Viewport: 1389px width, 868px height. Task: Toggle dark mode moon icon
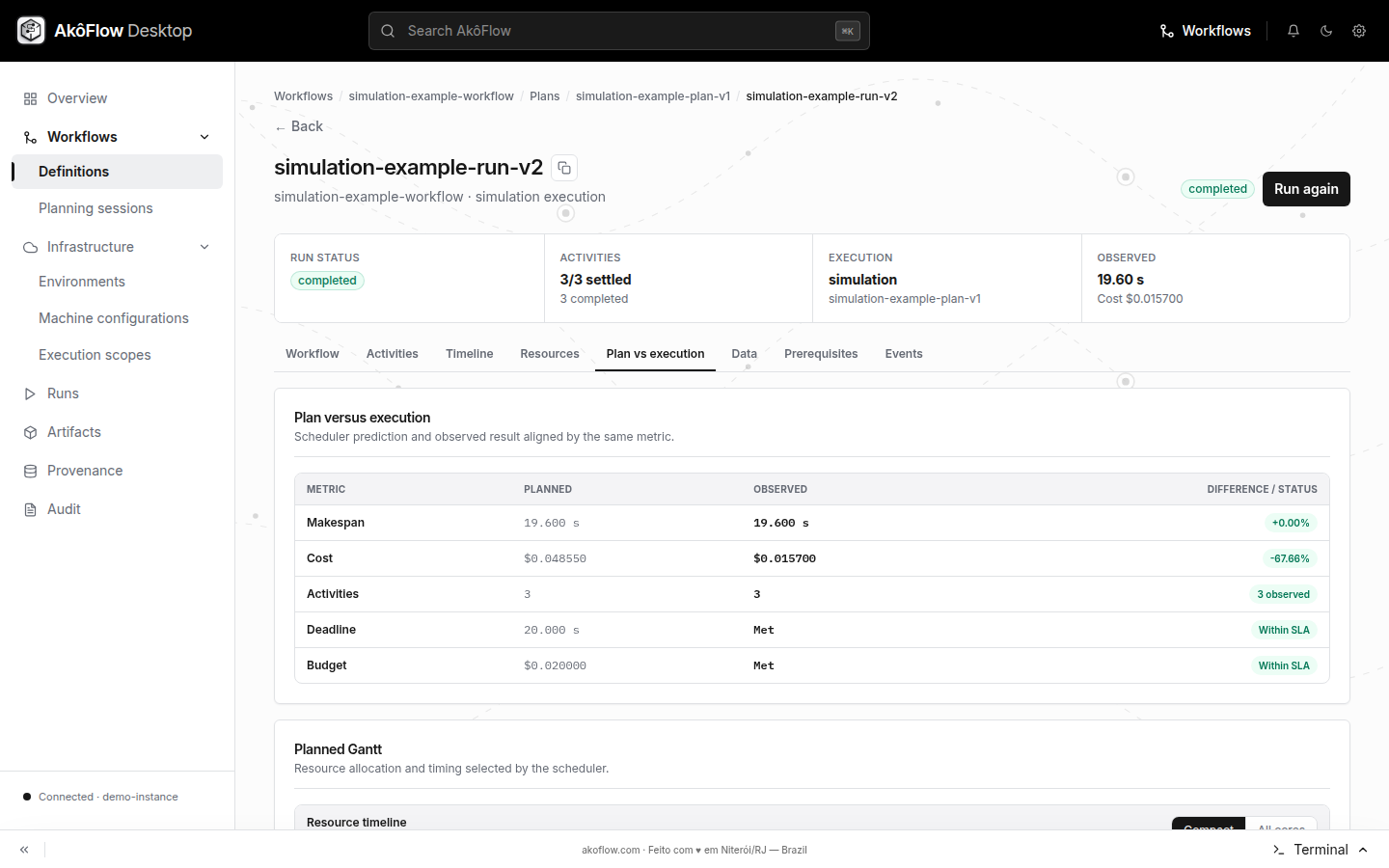pos(1326,31)
